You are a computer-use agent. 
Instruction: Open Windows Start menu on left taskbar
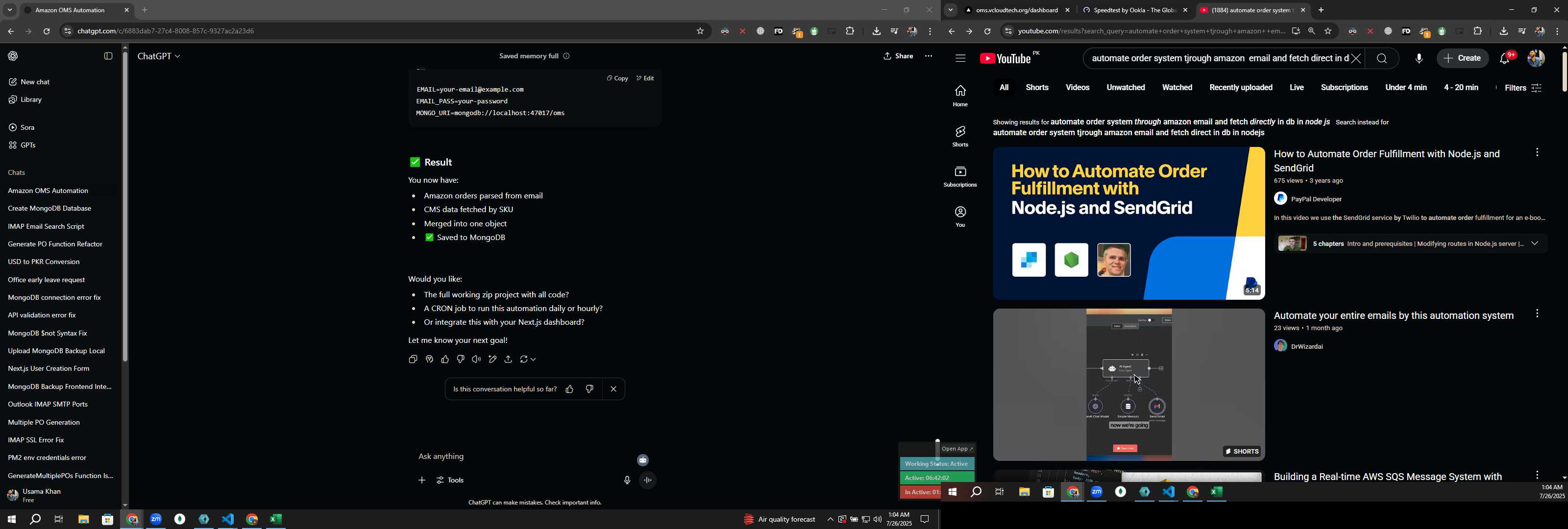pos(11,520)
